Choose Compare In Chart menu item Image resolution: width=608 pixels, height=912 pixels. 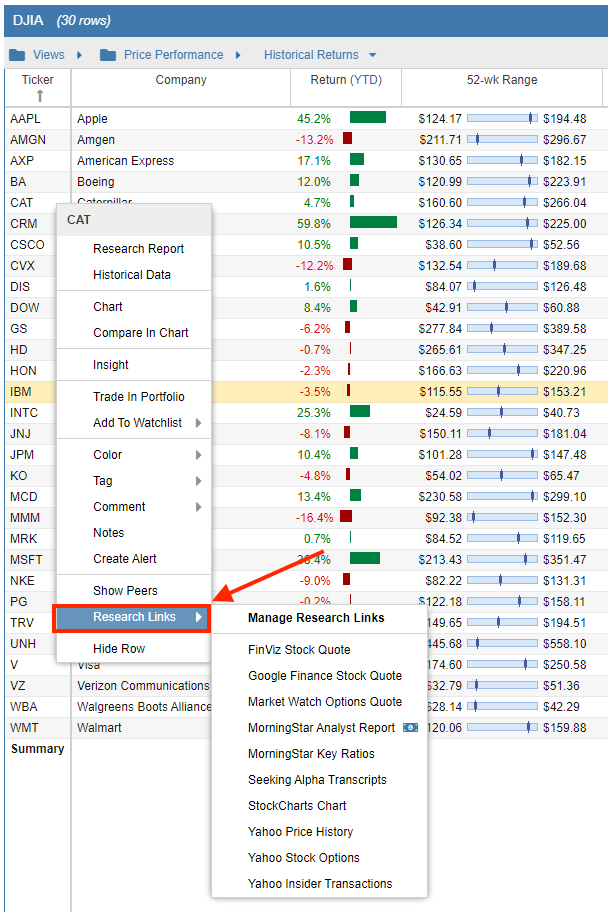pyautogui.click(x=141, y=333)
